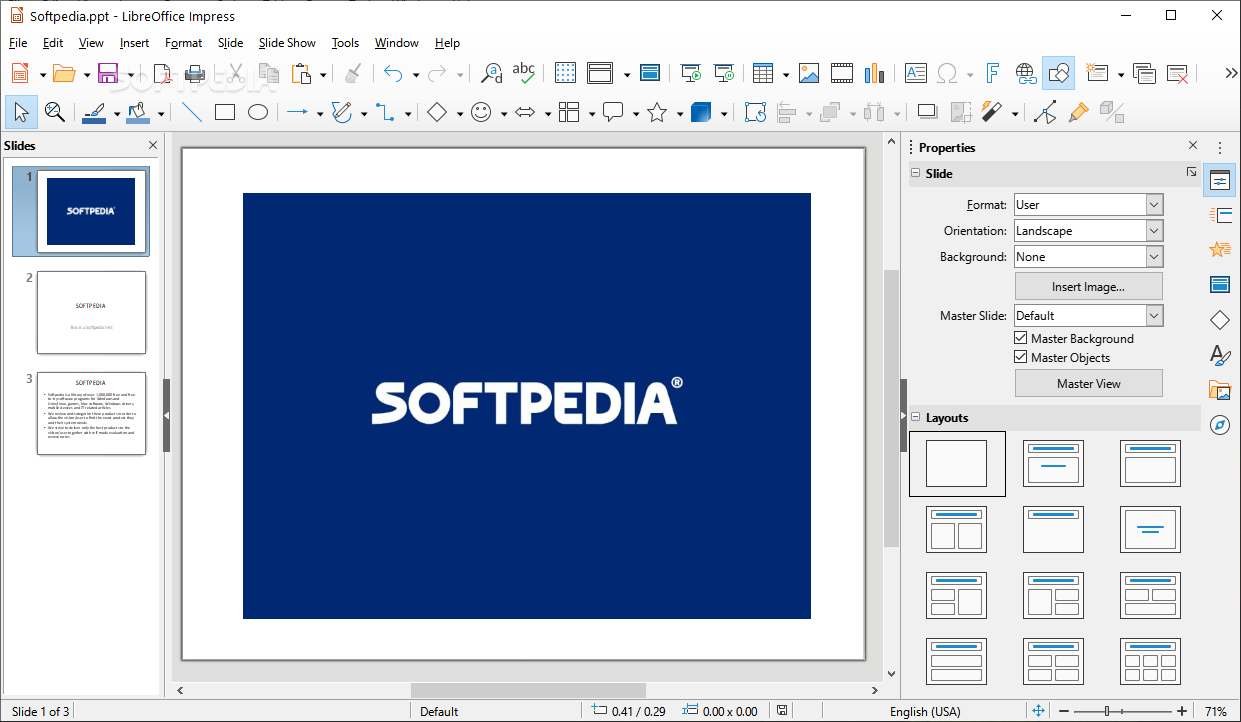Open the dropdown arrow beside Open folder
Image resolution: width=1241 pixels, height=722 pixels.
87,74
